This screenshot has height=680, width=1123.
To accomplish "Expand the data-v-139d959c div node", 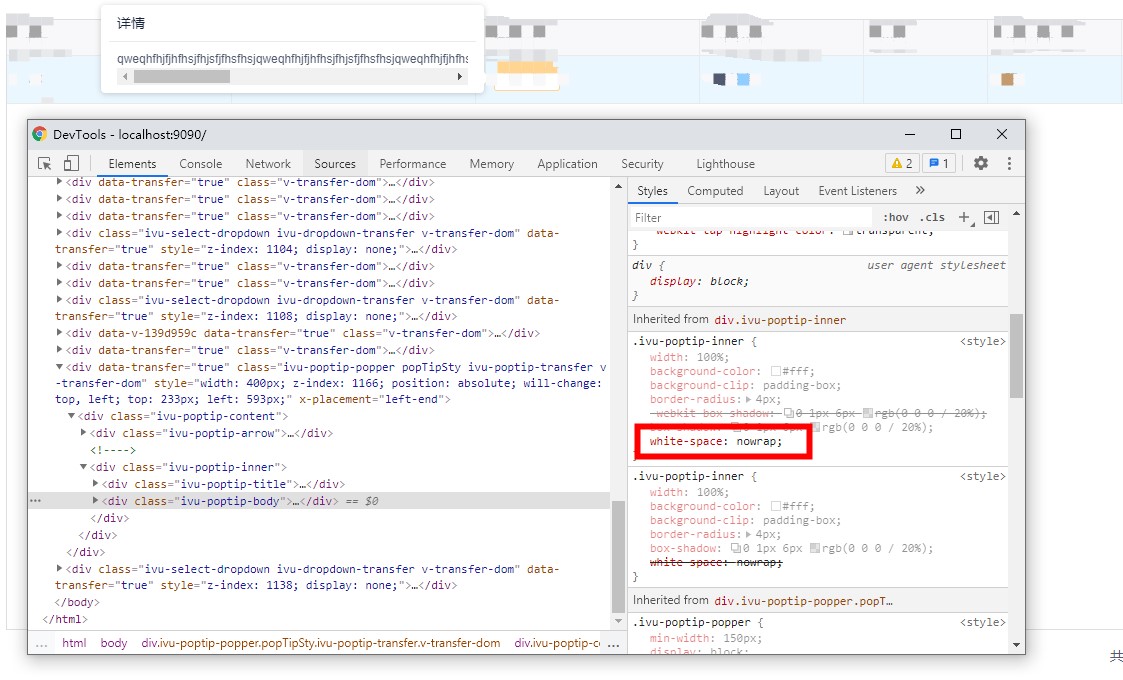I will tap(59, 332).
